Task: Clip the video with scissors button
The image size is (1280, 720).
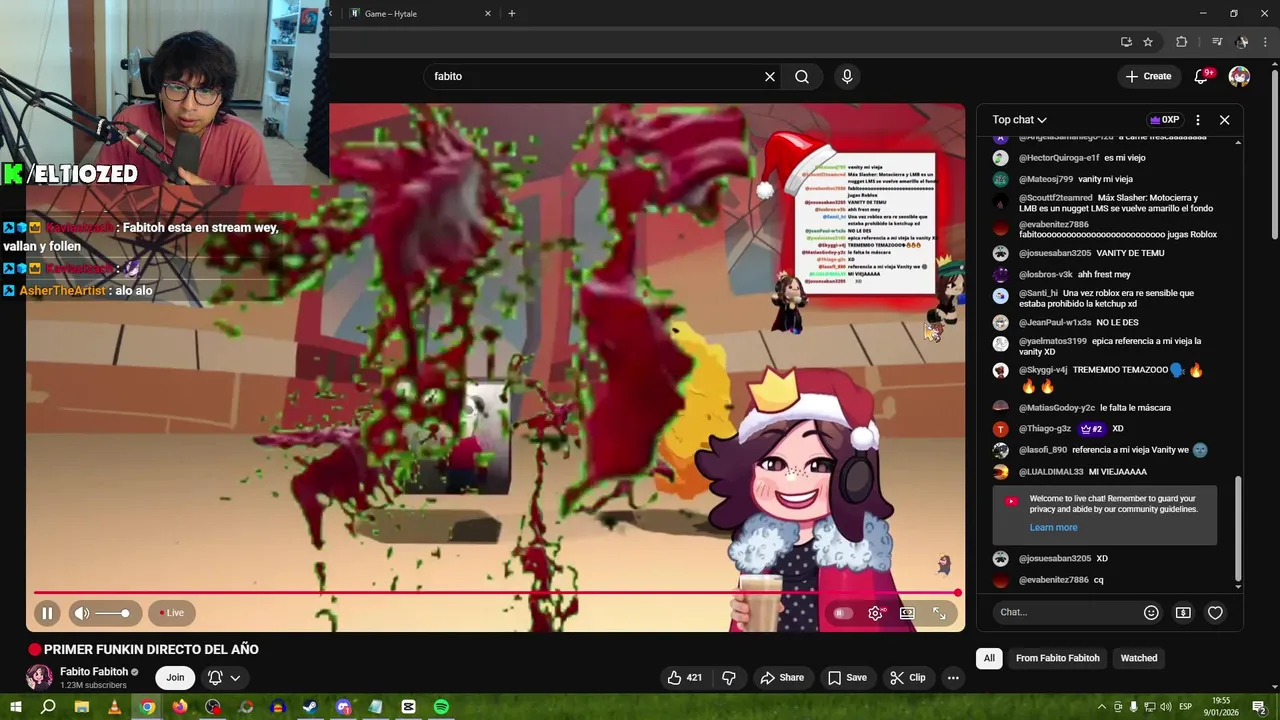Action: 907,677
